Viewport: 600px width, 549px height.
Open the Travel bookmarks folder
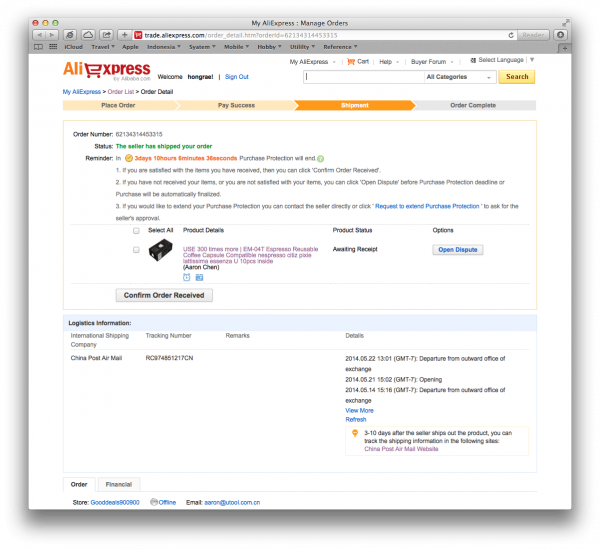point(103,47)
